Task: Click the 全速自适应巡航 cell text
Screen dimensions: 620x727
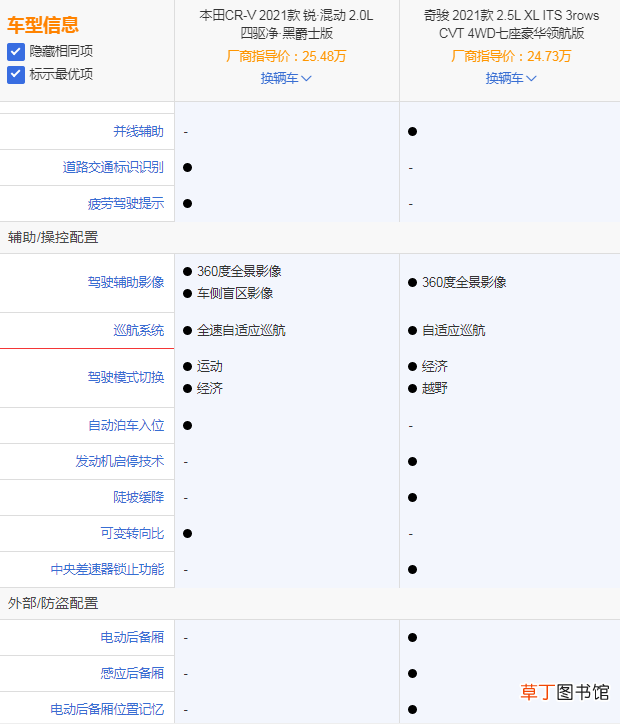Action: click(241, 331)
